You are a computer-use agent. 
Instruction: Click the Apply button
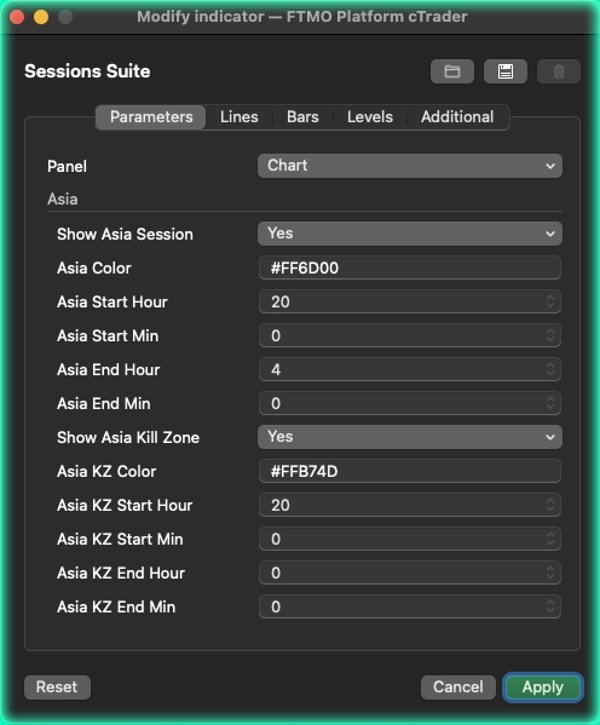point(543,687)
